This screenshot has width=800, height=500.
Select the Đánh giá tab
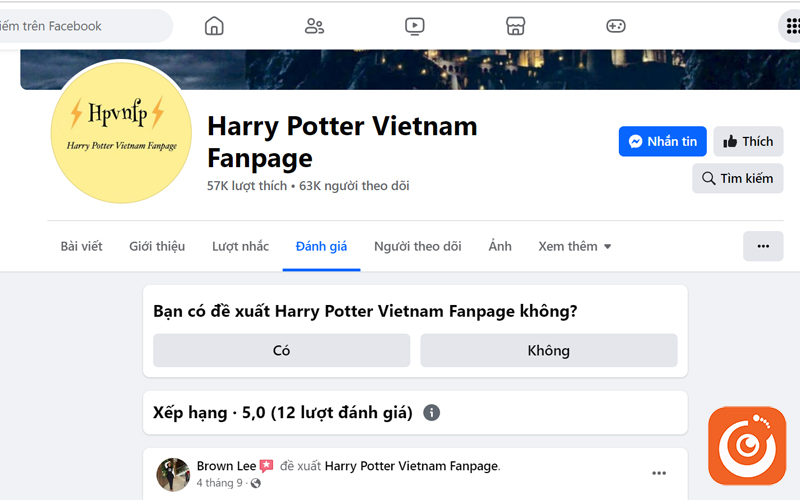click(x=321, y=246)
